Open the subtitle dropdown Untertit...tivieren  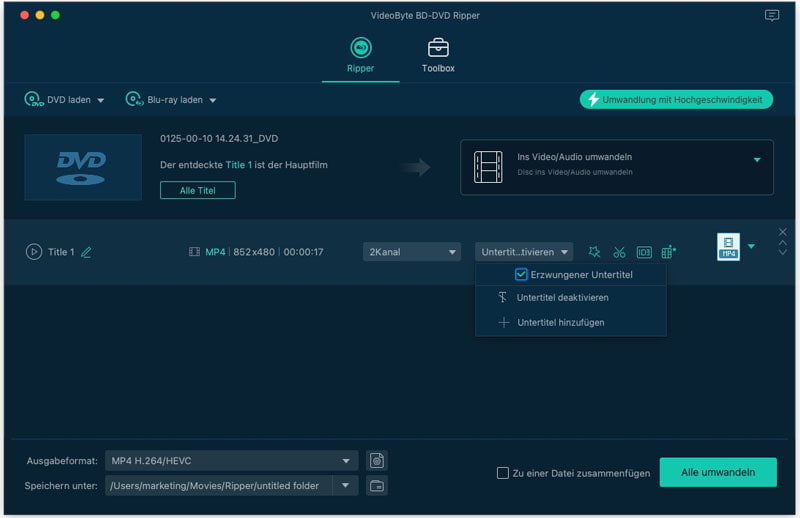pos(524,252)
